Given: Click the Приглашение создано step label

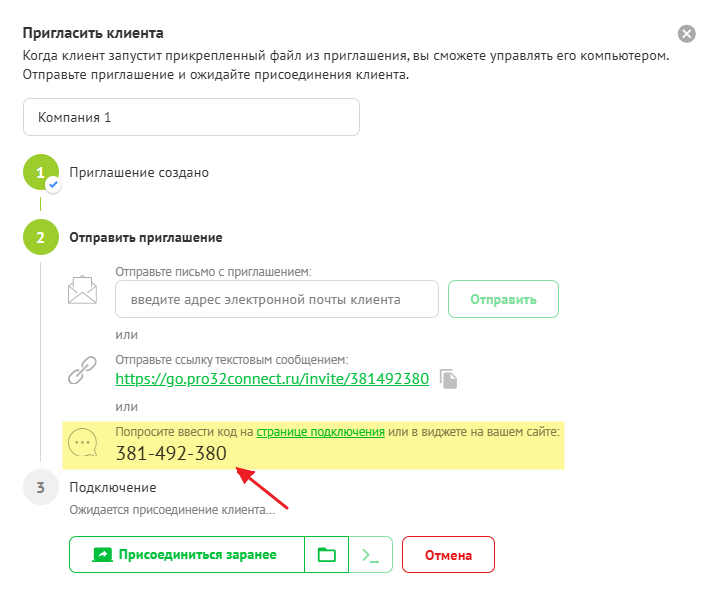Looking at the screenshot, I should point(139,172).
